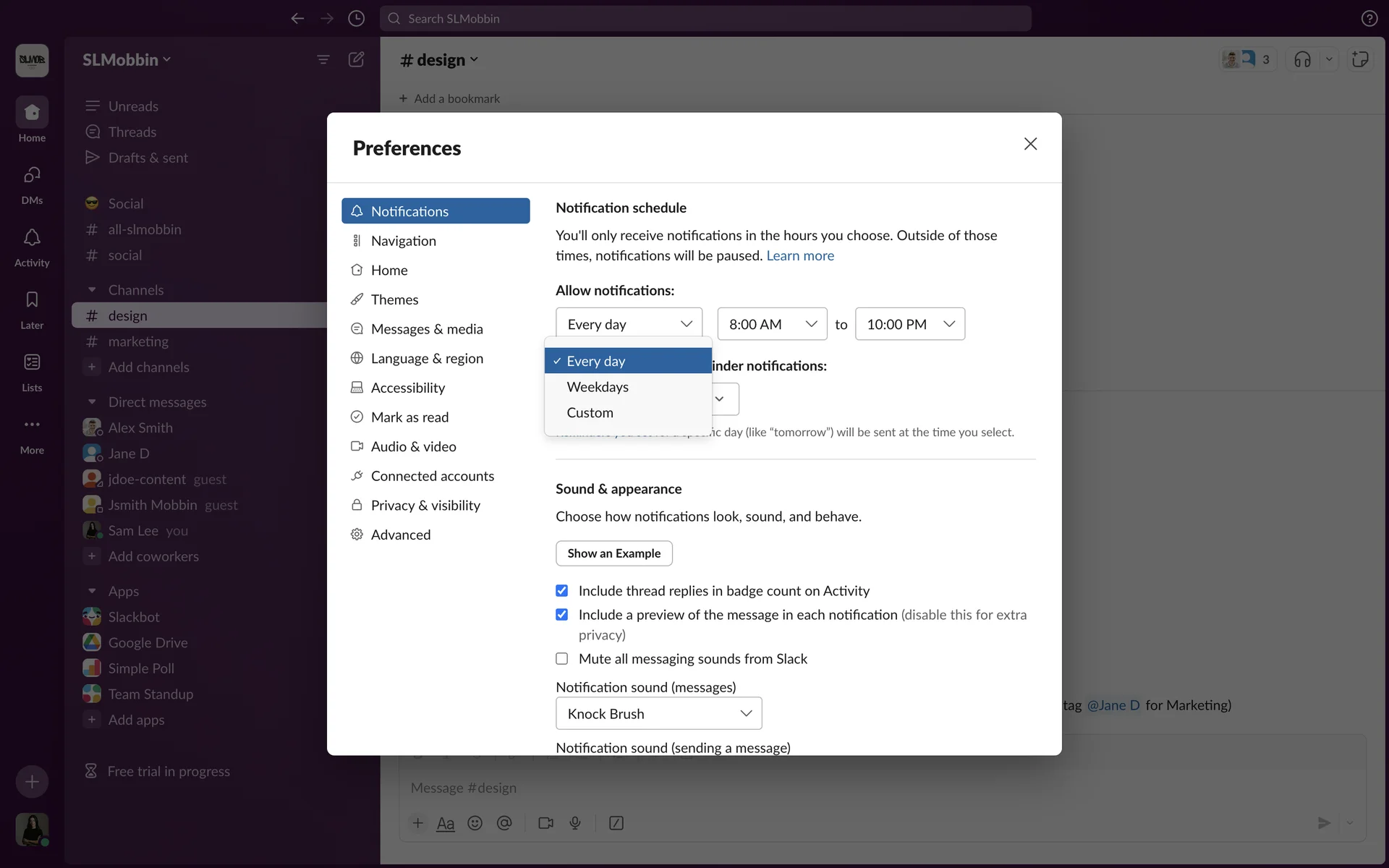Viewport: 1389px width, 868px height.
Task: Open the history clock icon
Action: click(x=356, y=19)
